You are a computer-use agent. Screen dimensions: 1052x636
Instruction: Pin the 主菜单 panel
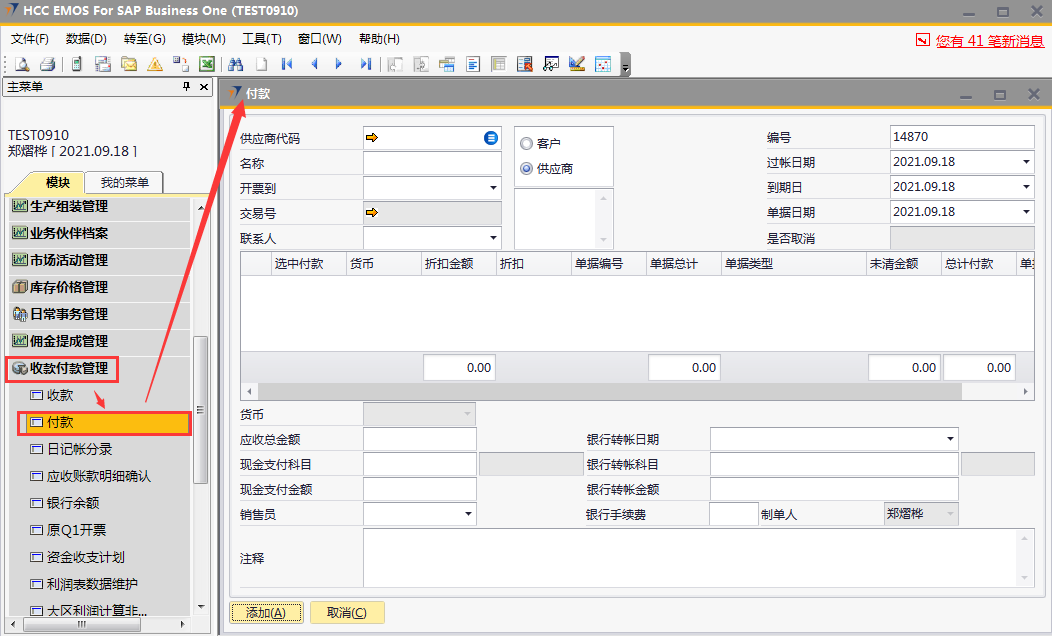tap(186, 87)
